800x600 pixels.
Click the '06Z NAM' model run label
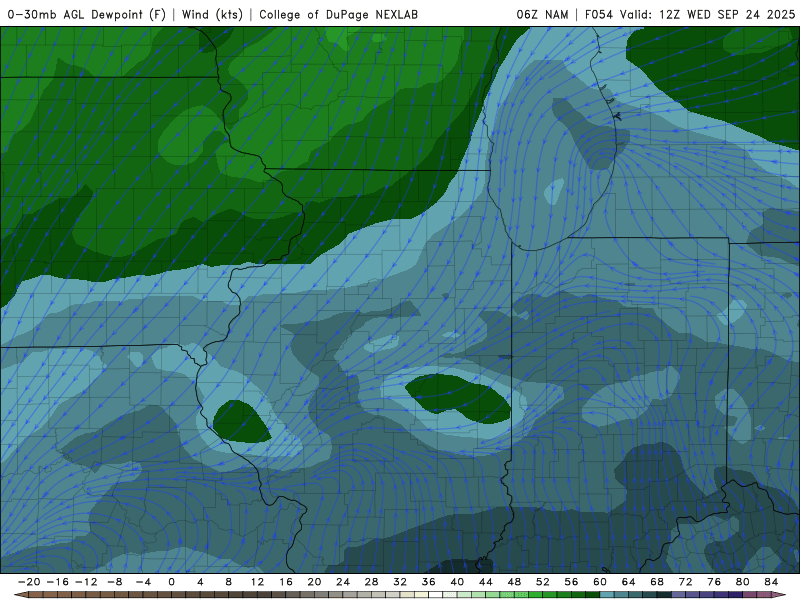pyautogui.click(x=542, y=14)
